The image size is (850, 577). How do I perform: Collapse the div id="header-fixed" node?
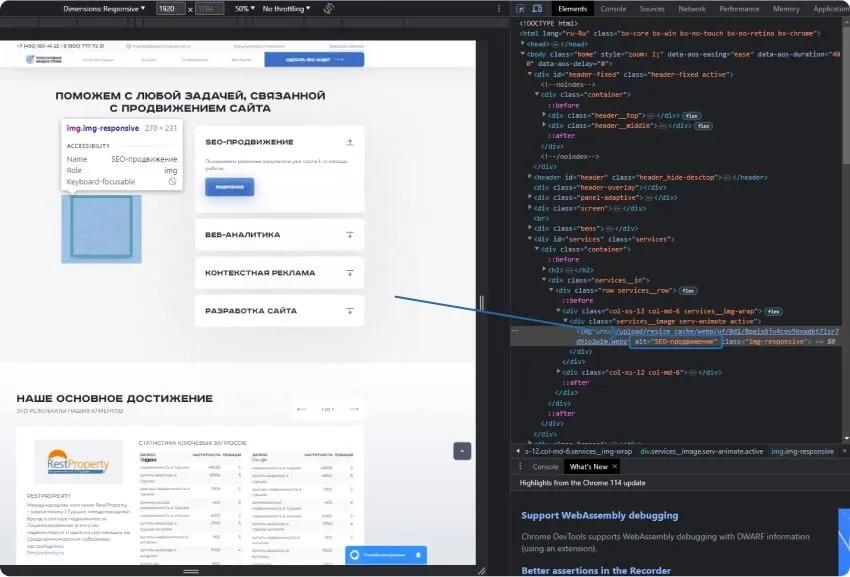tap(530, 74)
